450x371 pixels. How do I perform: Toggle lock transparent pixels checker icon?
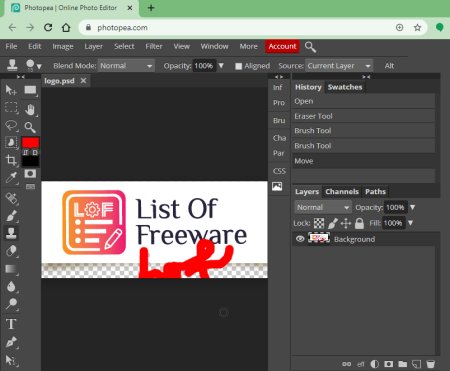pos(319,223)
